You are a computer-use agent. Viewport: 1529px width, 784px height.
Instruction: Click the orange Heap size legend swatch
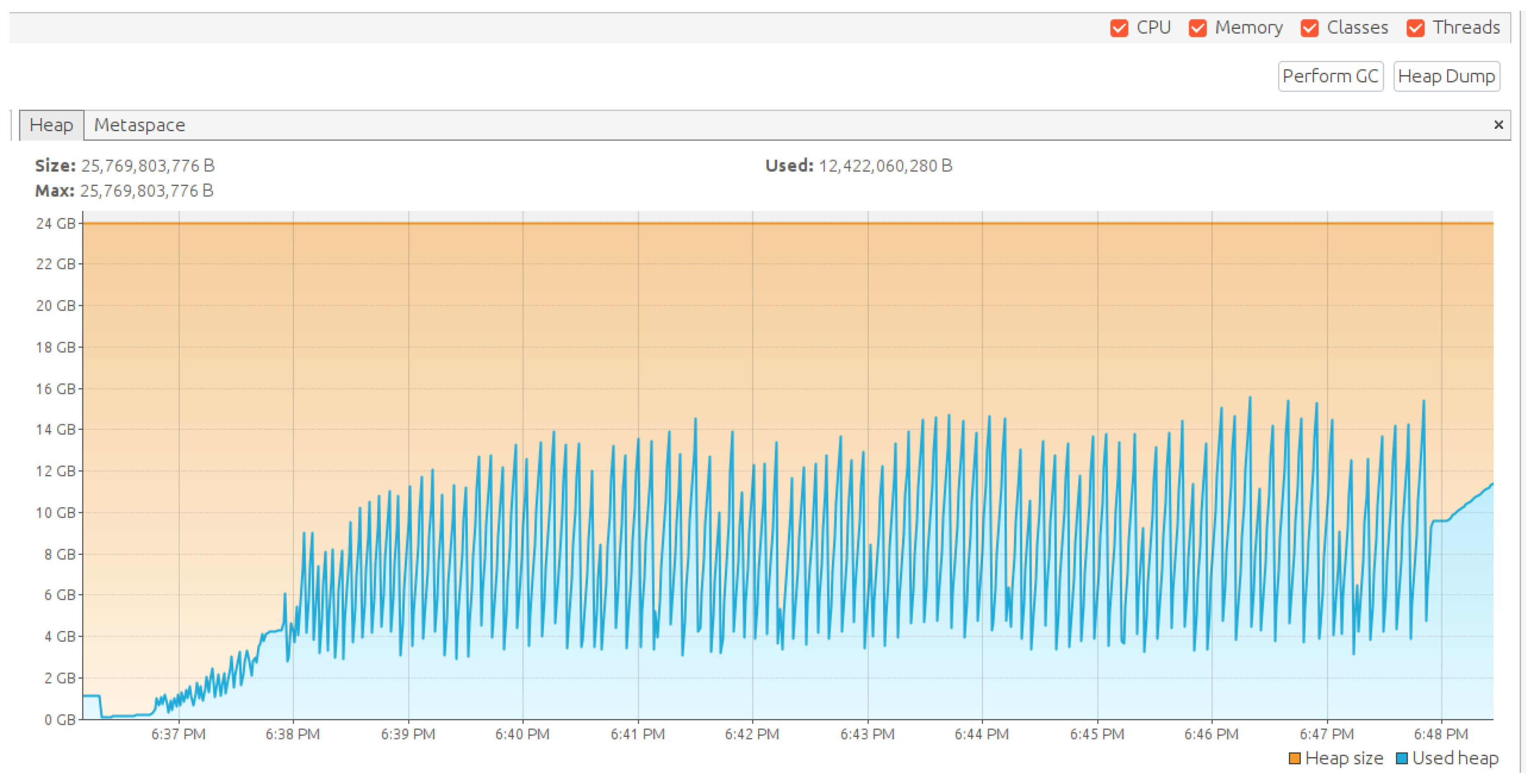(x=1295, y=758)
